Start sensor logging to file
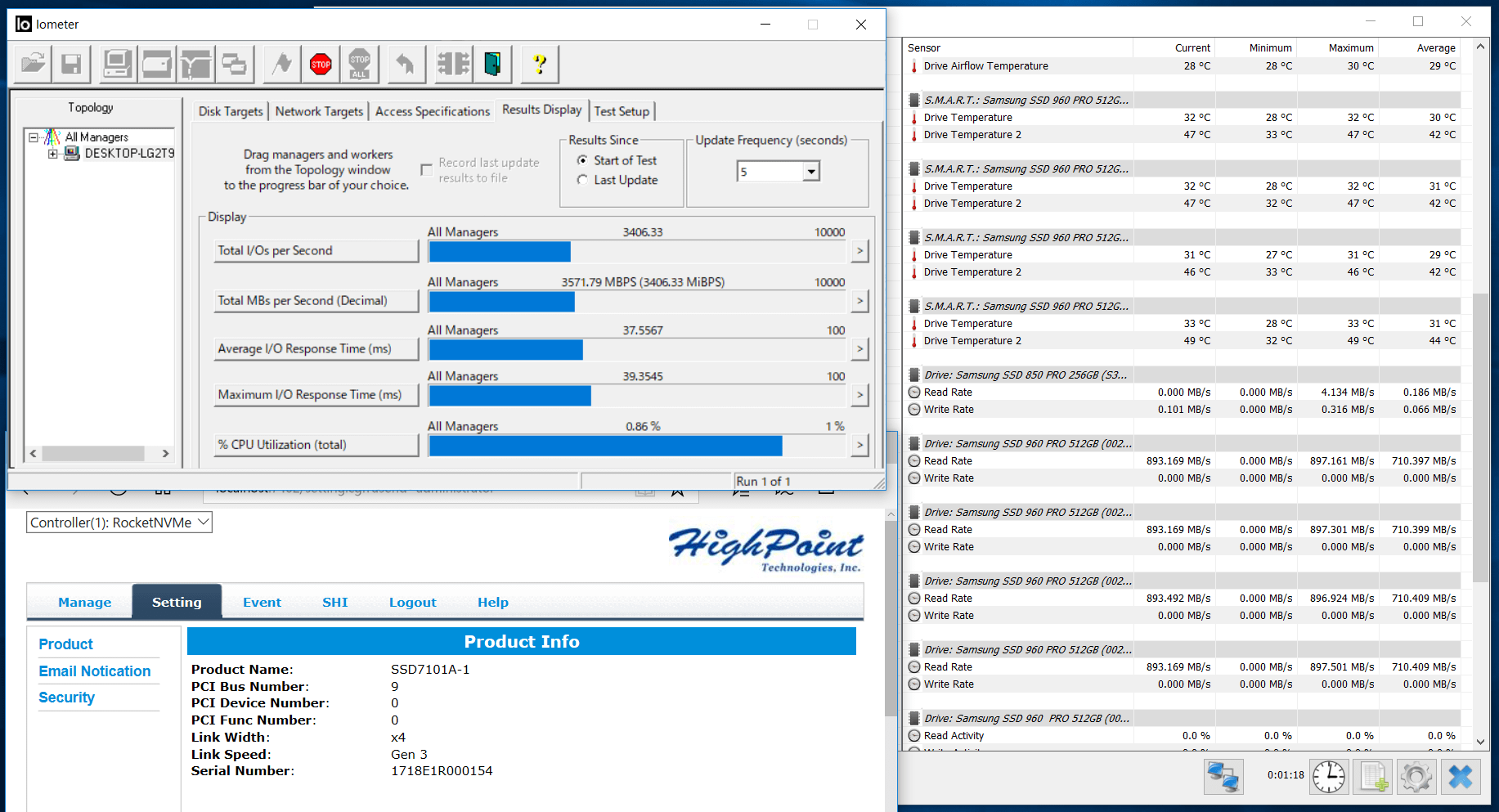The image size is (1499, 812). (x=1373, y=776)
